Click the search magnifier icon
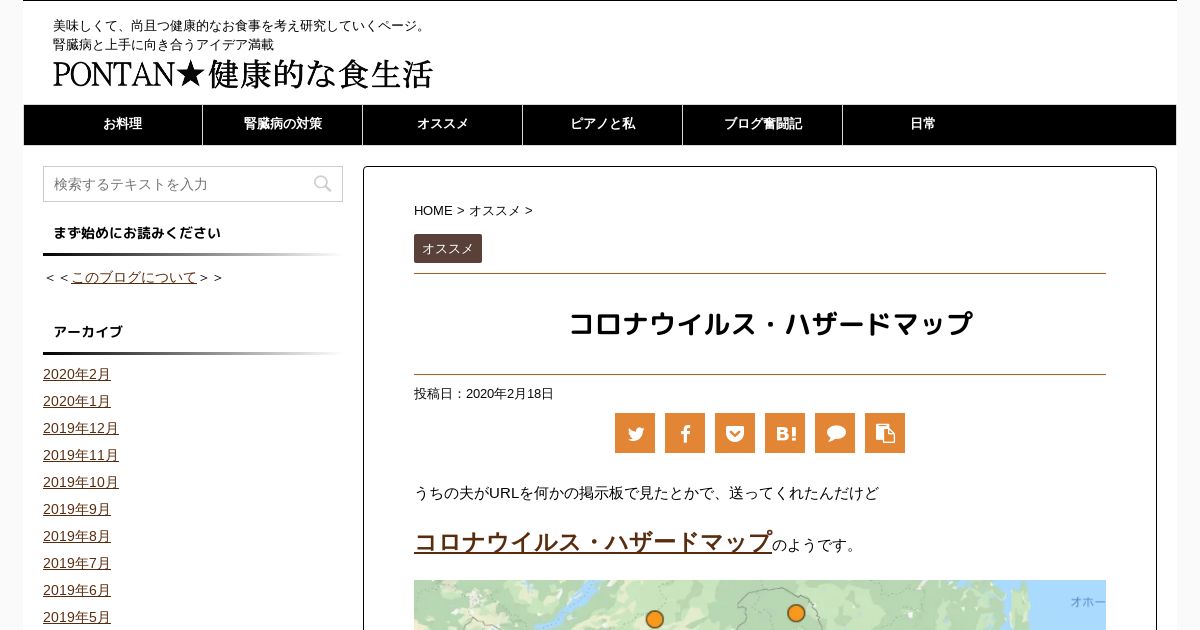This screenshot has height=630, width=1200. pos(322,184)
